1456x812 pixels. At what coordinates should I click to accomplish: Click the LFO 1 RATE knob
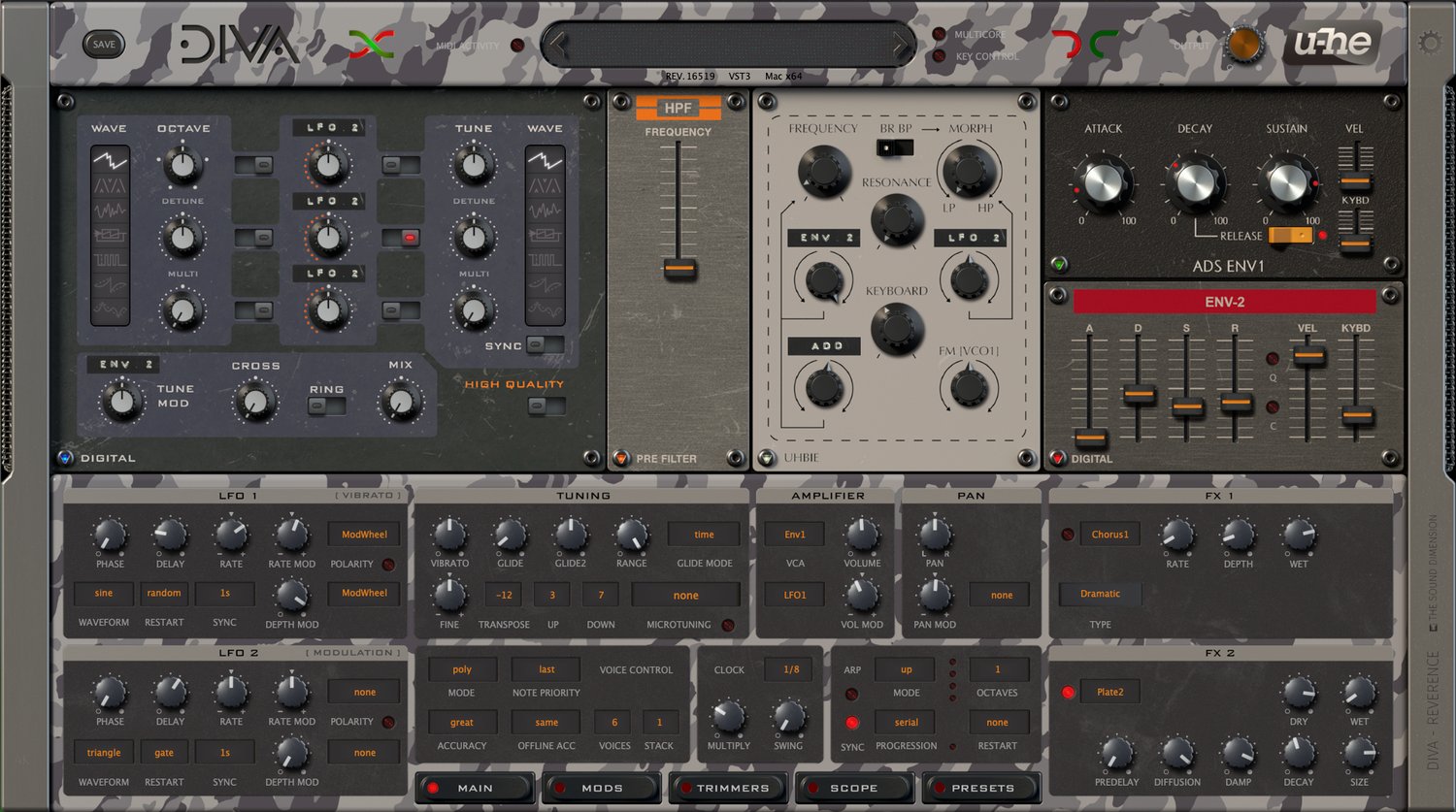230,534
